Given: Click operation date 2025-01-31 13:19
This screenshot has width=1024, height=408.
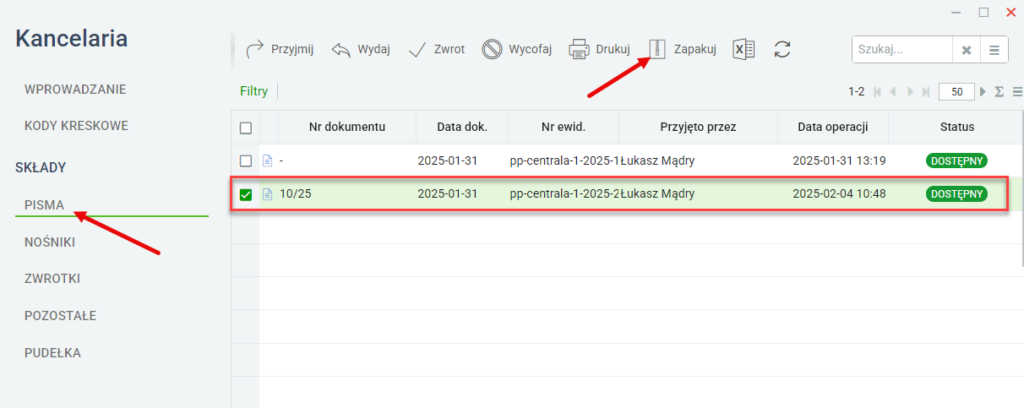Looking at the screenshot, I should [x=839, y=161].
